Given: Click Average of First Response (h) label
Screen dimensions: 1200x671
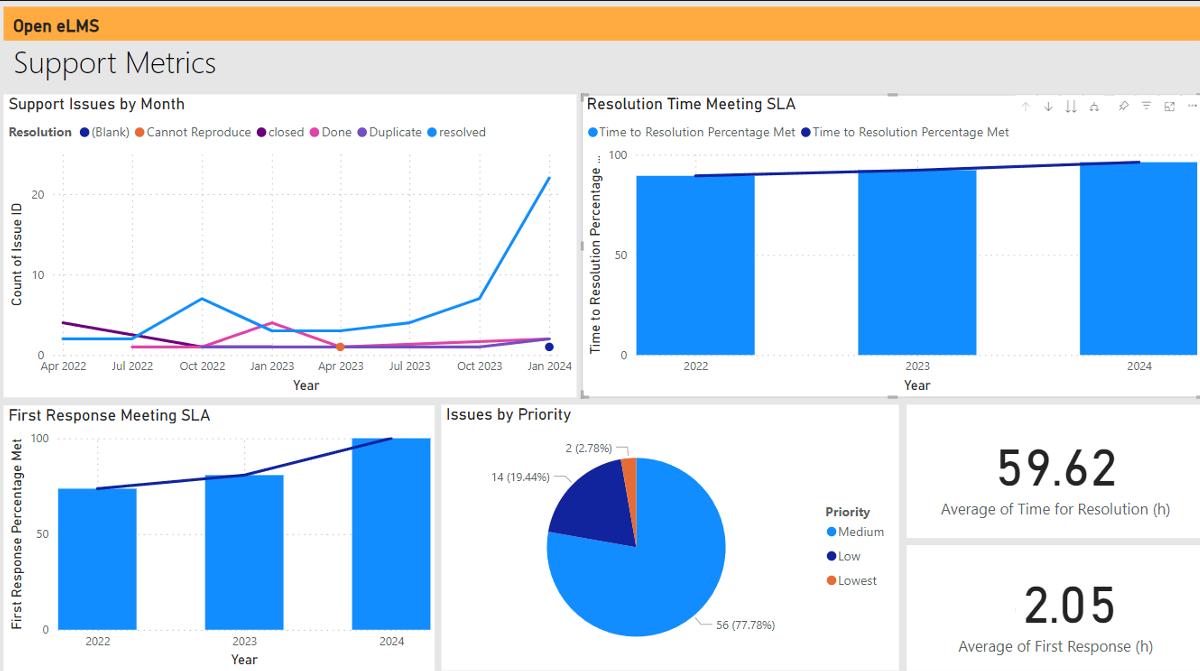Looking at the screenshot, I should coord(1055,646).
